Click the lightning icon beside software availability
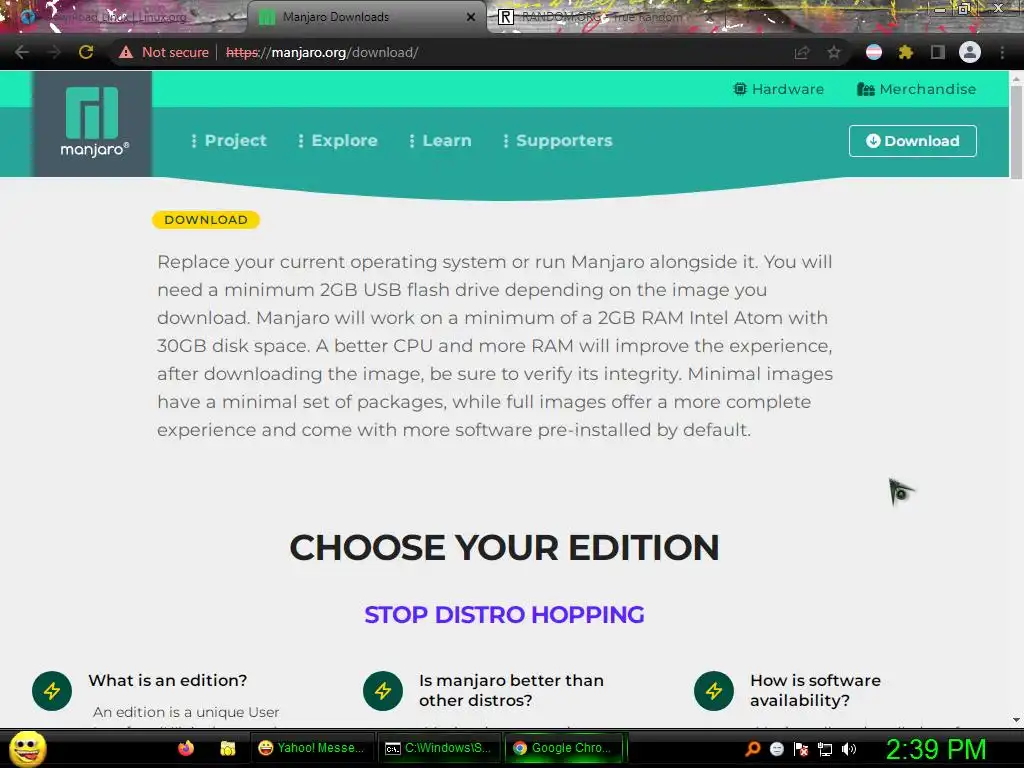Viewport: 1024px width, 768px height. click(714, 691)
